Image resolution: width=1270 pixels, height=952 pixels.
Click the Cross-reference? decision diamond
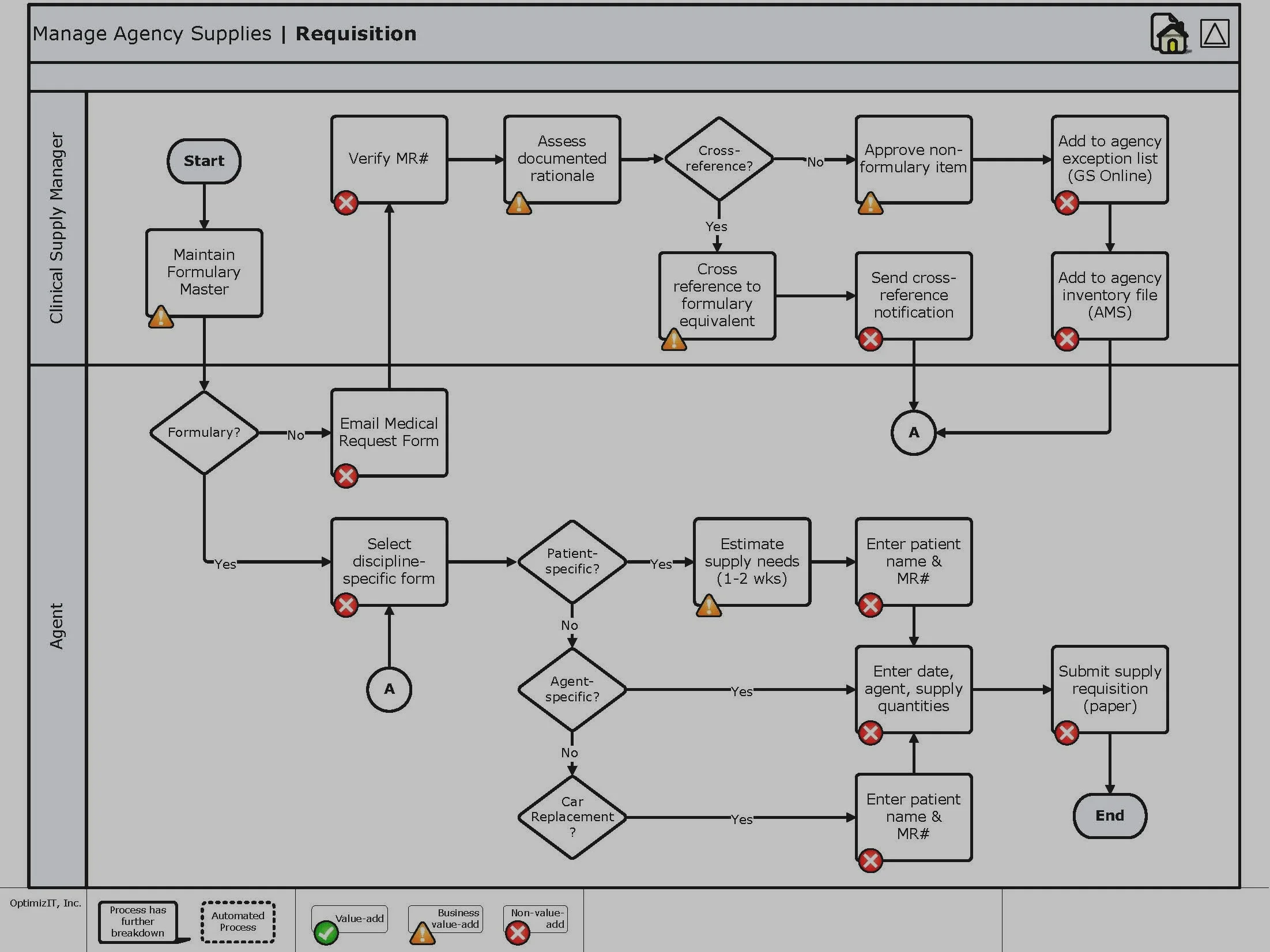click(x=719, y=158)
